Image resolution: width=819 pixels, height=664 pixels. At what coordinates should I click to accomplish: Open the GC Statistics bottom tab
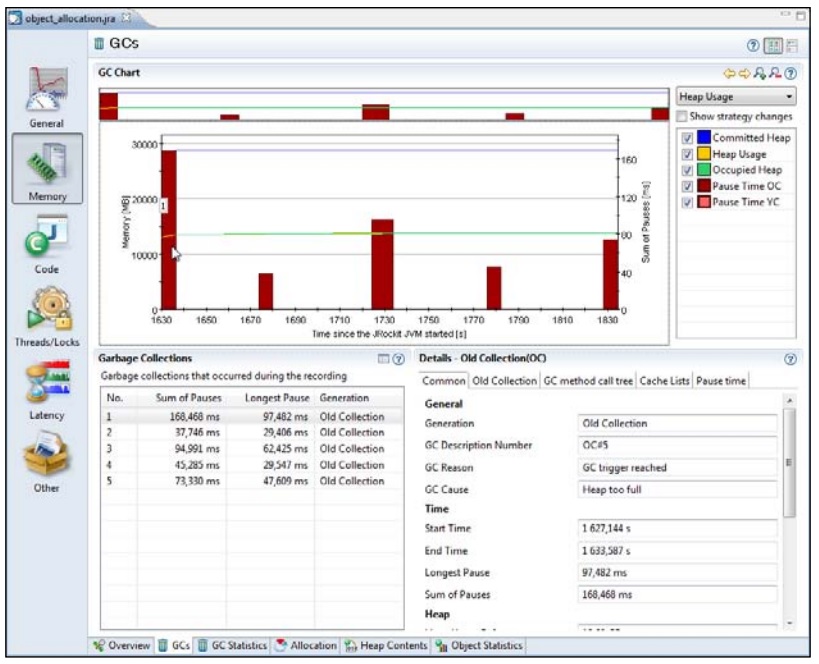[x=231, y=646]
